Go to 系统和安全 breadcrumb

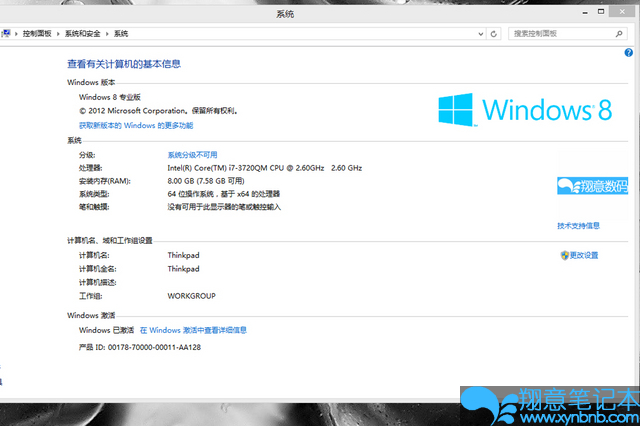point(83,34)
